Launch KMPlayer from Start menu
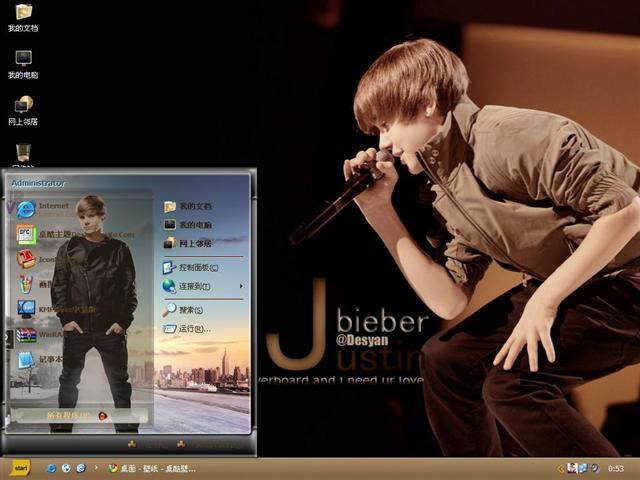640x480 pixels. pos(56,309)
